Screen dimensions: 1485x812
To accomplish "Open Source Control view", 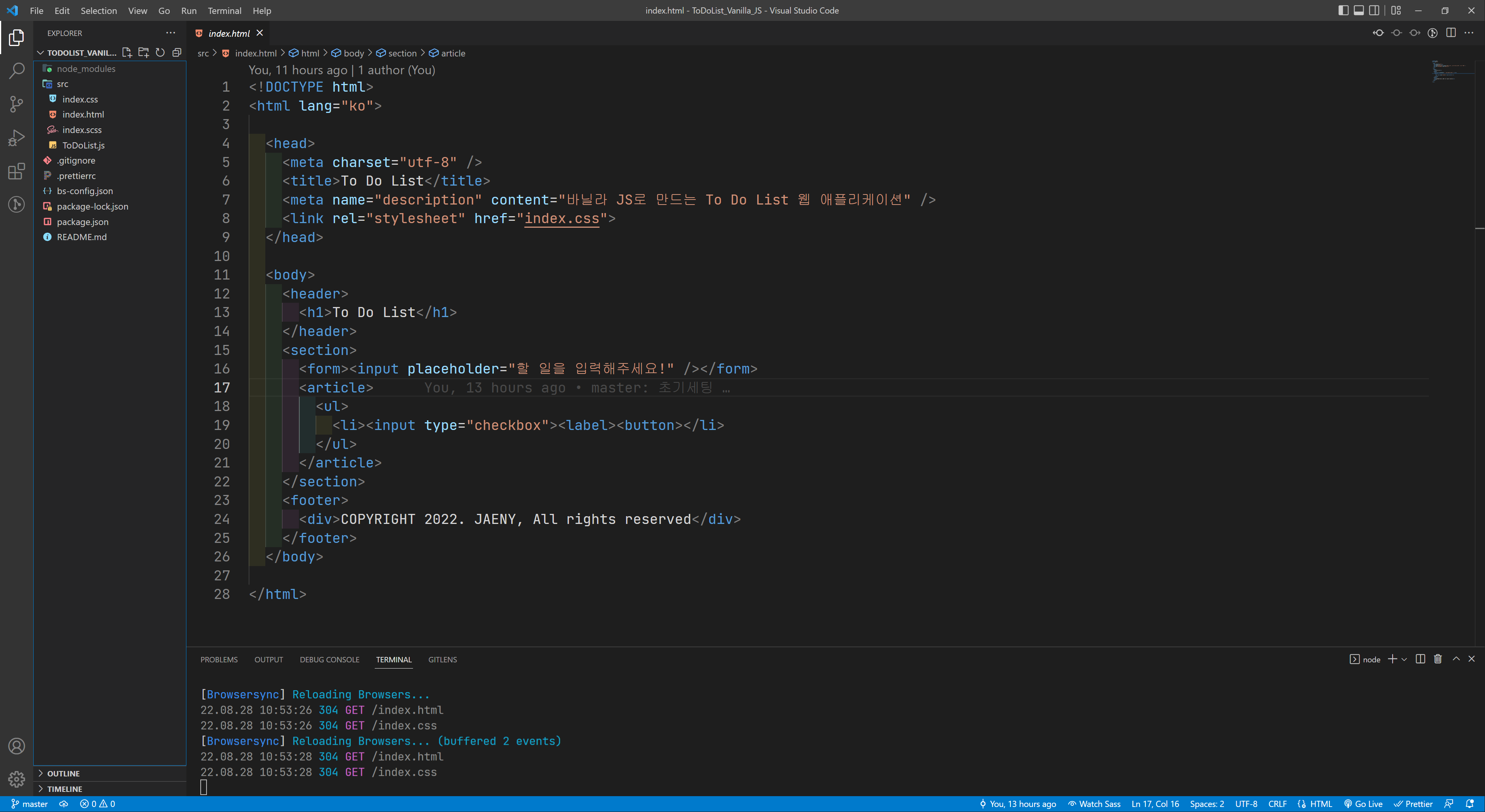I will pos(16,104).
